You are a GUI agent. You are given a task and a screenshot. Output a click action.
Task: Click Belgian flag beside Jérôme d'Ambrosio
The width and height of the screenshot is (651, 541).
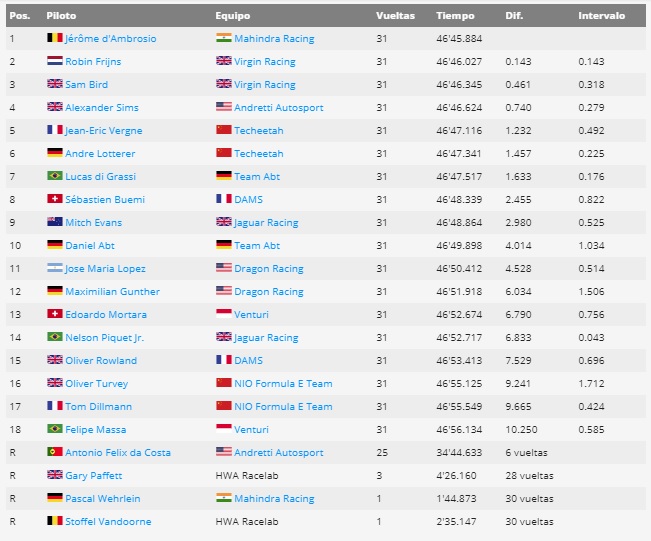point(55,38)
